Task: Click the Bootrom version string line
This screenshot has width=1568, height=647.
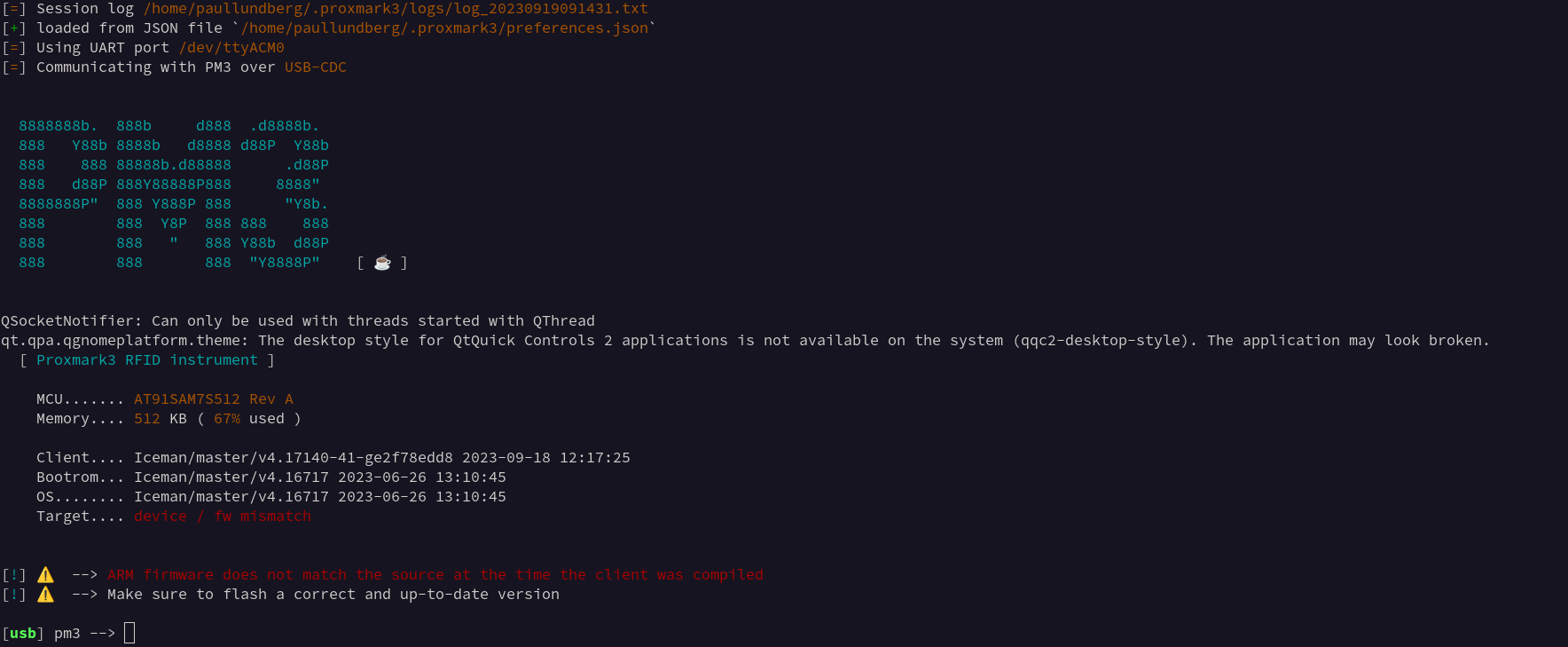Action: [x=271, y=477]
